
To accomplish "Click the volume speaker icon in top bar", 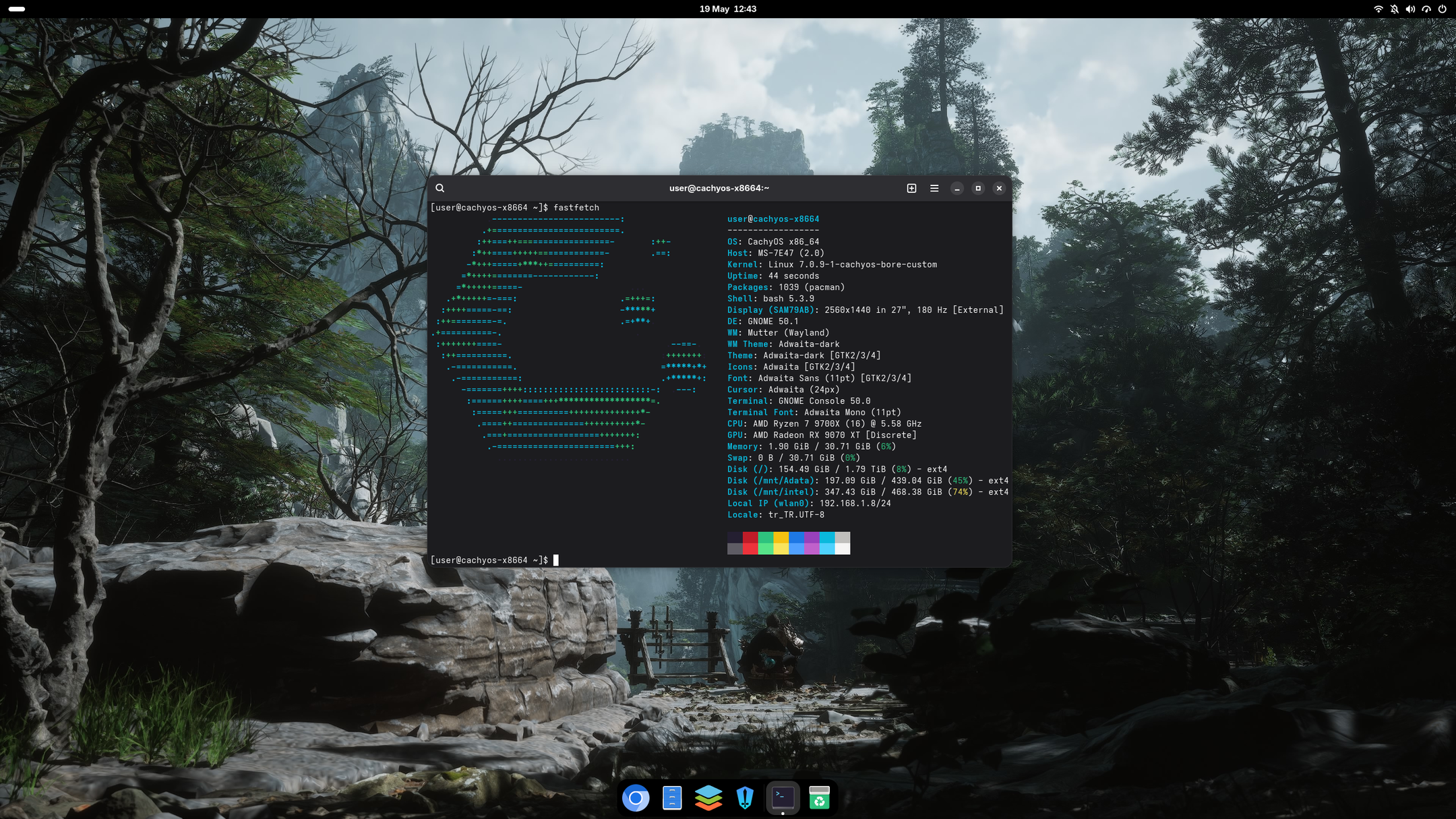I will (1410, 9).
